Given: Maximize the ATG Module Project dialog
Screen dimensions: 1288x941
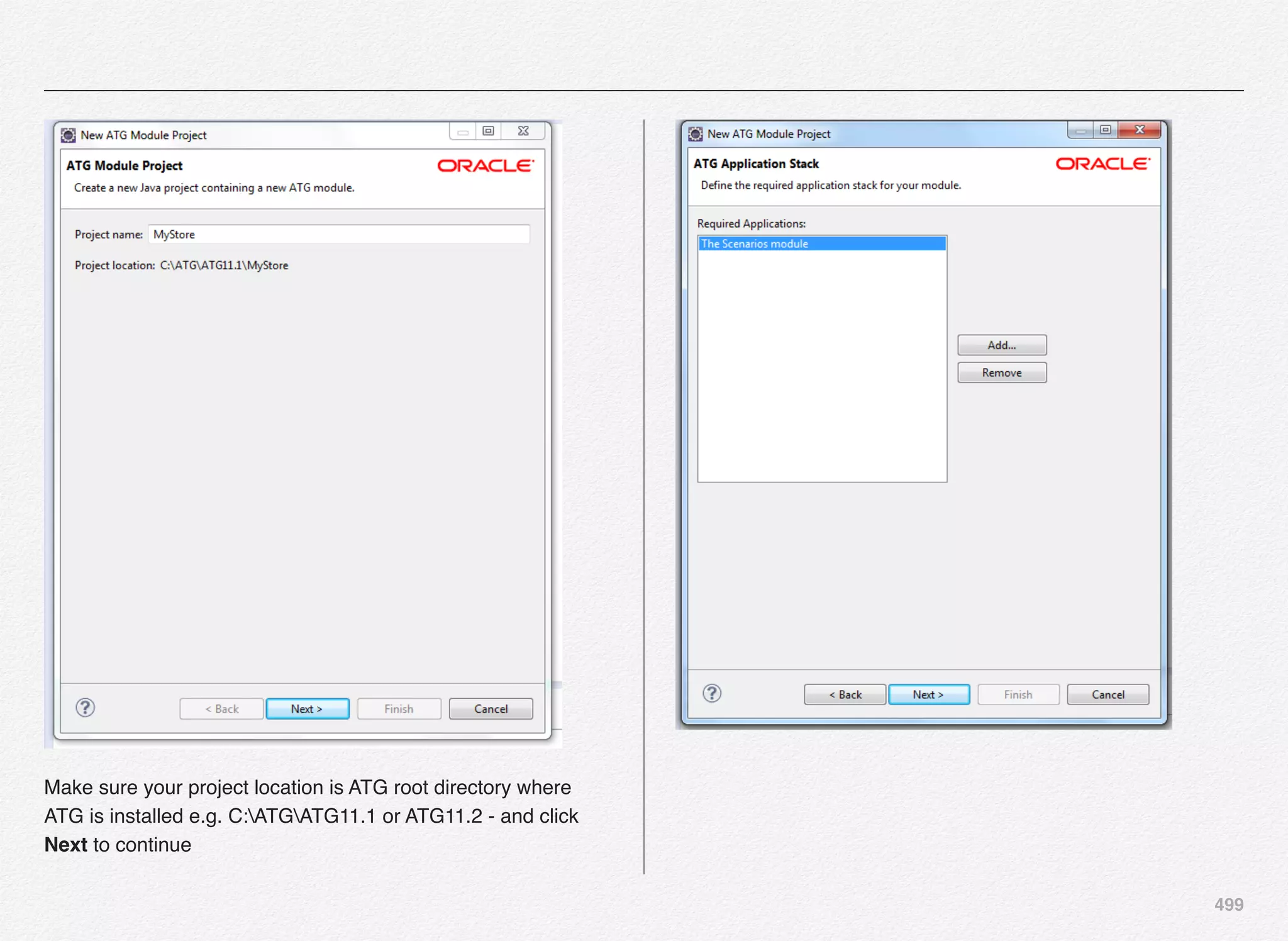Looking at the screenshot, I should pyautogui.click(x=488, y=131).
